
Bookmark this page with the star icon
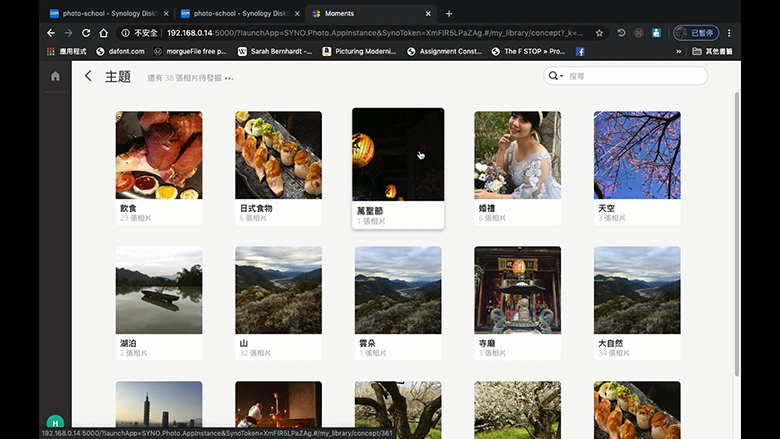tap(599, 33)
